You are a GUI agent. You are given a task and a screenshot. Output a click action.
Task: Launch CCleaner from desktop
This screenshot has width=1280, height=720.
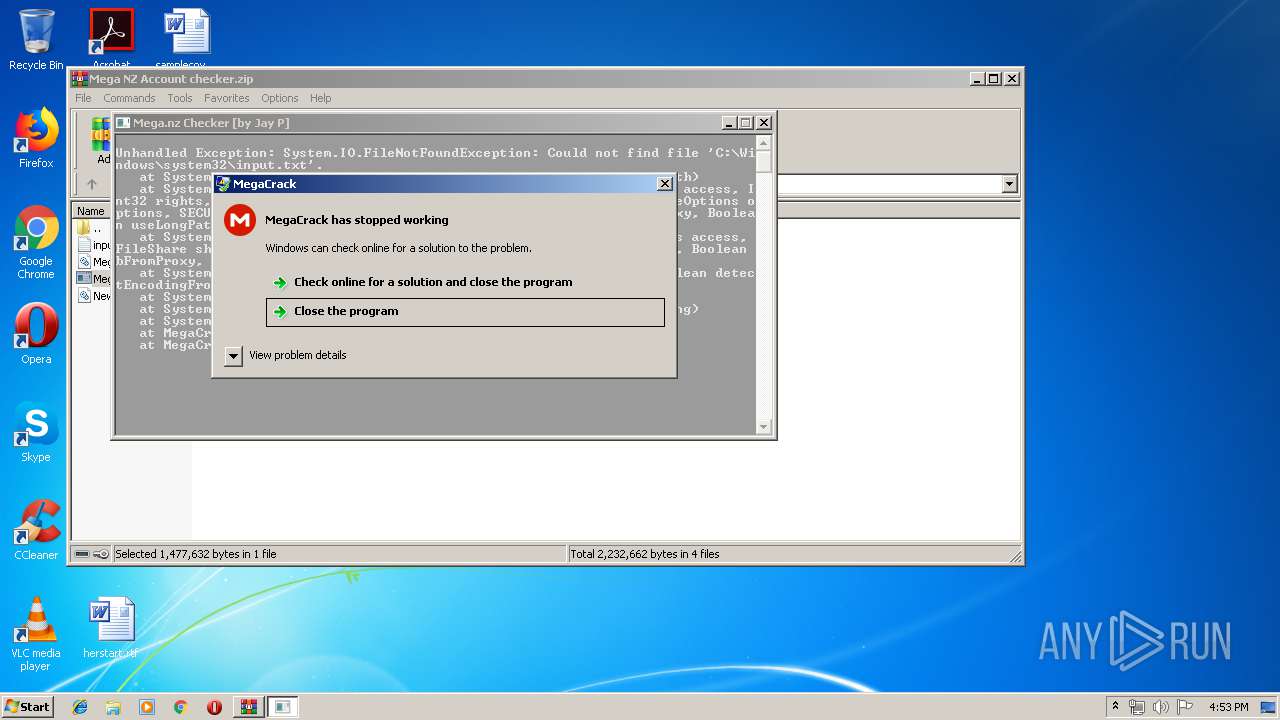36,530
